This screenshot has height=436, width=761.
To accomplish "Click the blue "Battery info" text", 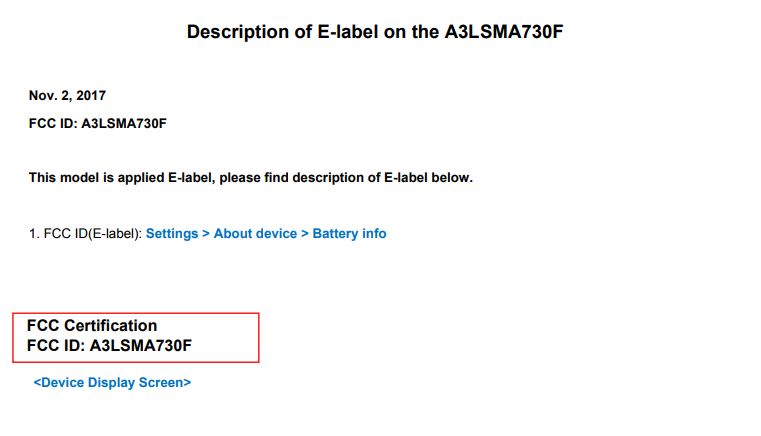I will coord(349,234).
